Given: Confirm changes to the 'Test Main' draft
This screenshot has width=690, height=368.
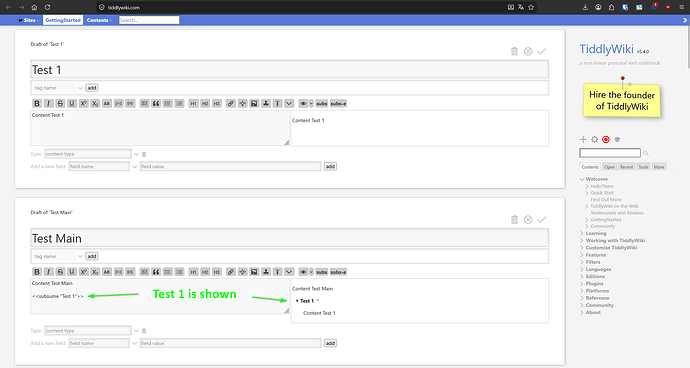Looking at the screenshot, I should point(542,219).
